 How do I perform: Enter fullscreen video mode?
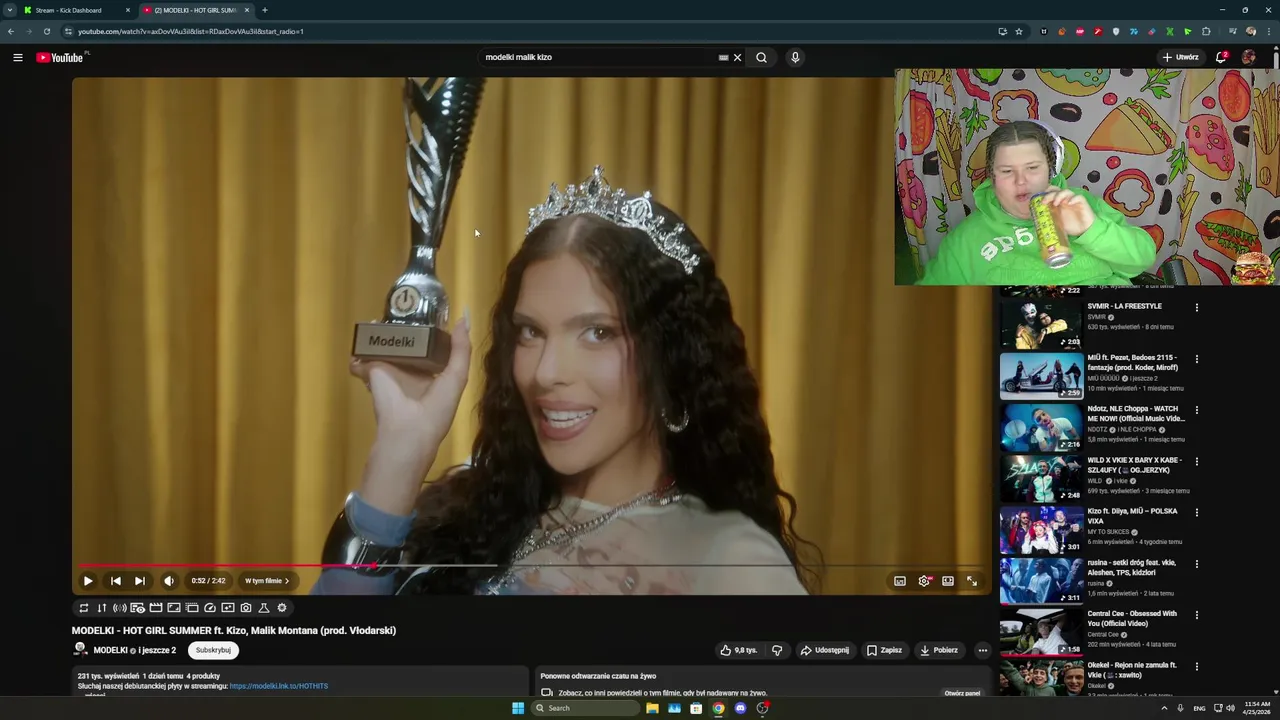pos(972,581)
